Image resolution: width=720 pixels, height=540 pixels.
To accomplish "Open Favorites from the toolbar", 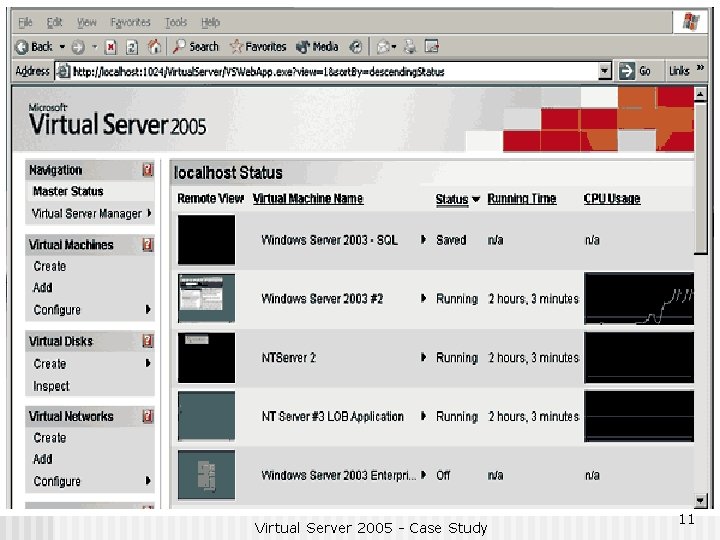I will point(258,46).
